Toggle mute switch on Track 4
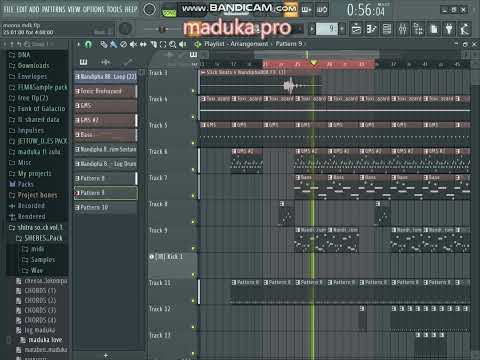Screen dimensions: 480x360 click(x=193, y=117)
